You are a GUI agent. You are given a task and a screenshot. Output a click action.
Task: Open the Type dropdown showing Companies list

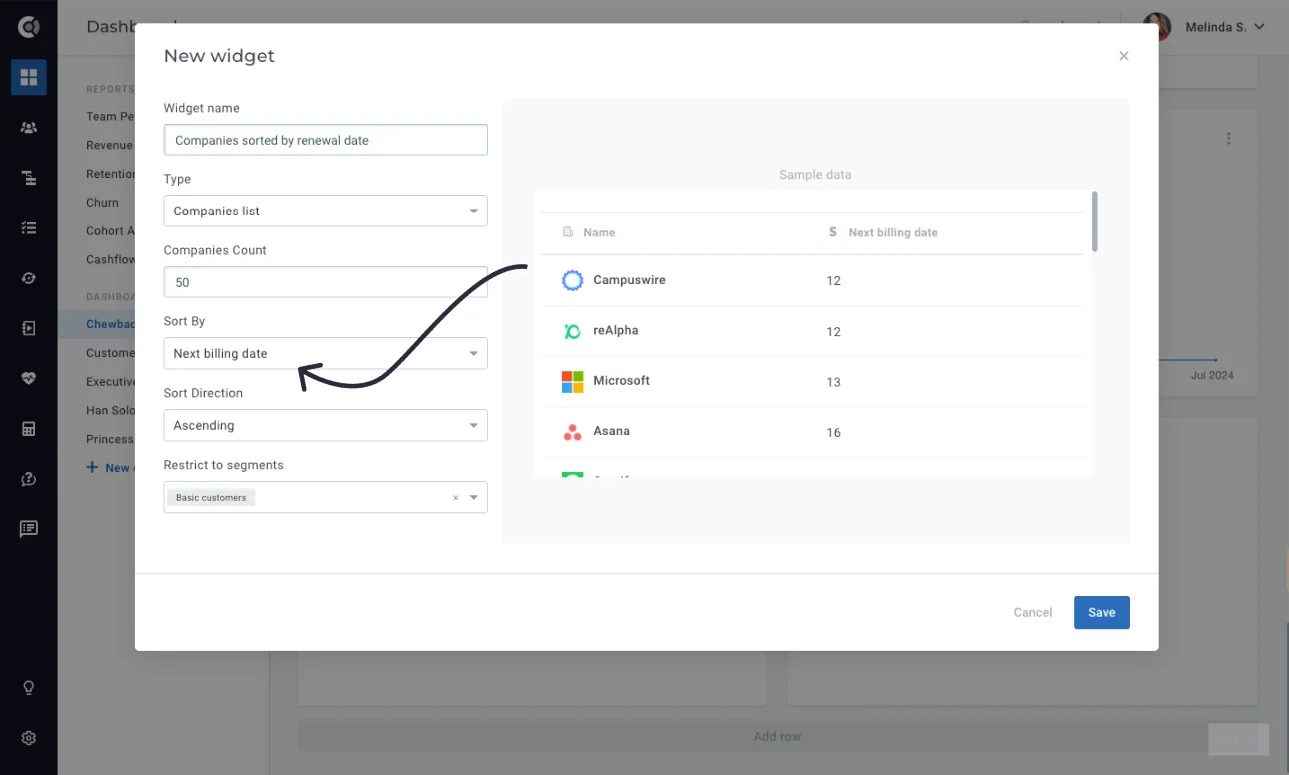(x=326, y=211)
